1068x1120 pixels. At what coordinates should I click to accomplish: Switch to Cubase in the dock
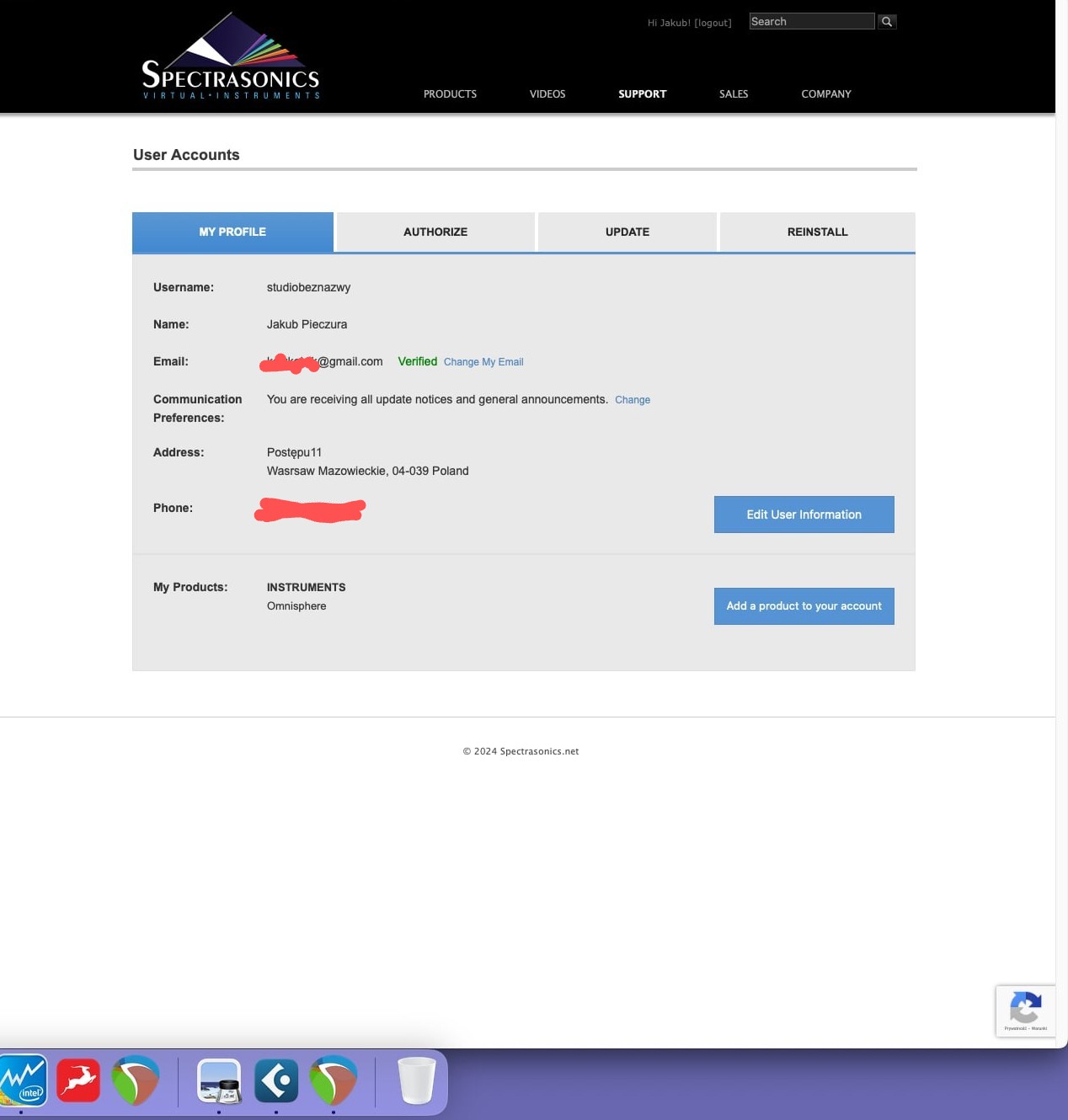[x=276, y=1080]
